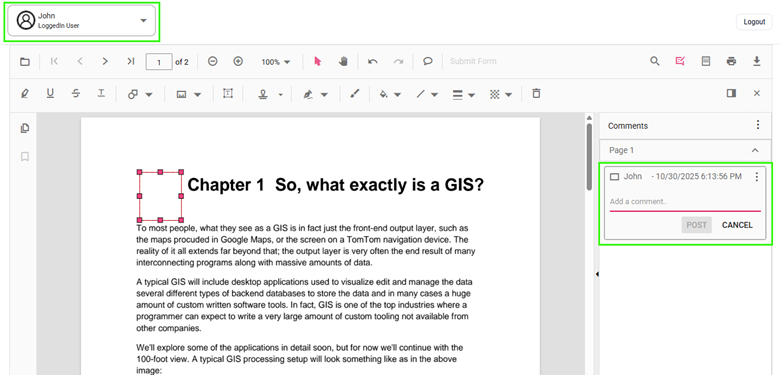This screenshot has height=375, width=780.
Task: Click the current page number field
Action: coord(159,62)
